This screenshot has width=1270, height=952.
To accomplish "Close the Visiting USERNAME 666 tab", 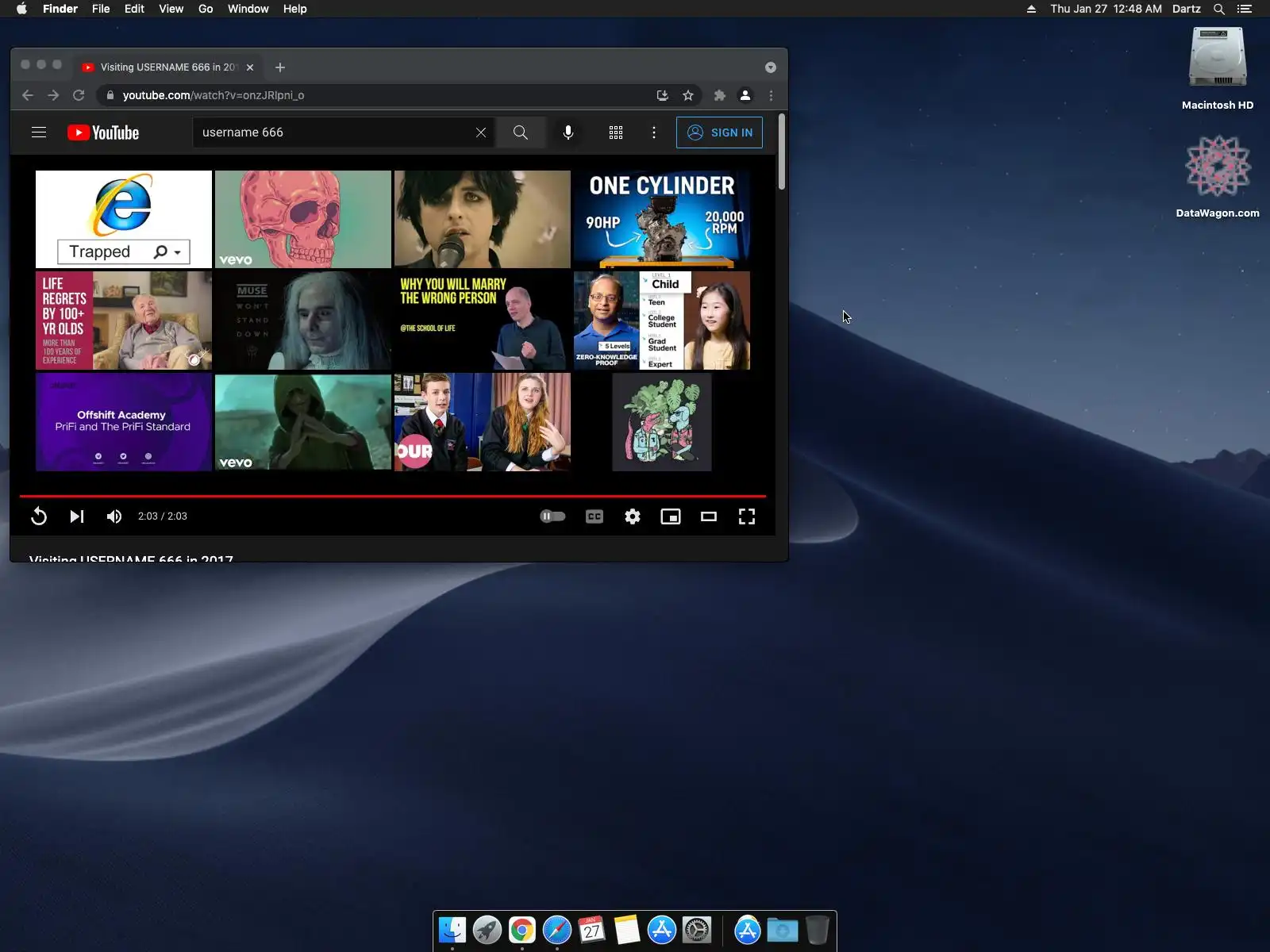I will pos(250,67).
